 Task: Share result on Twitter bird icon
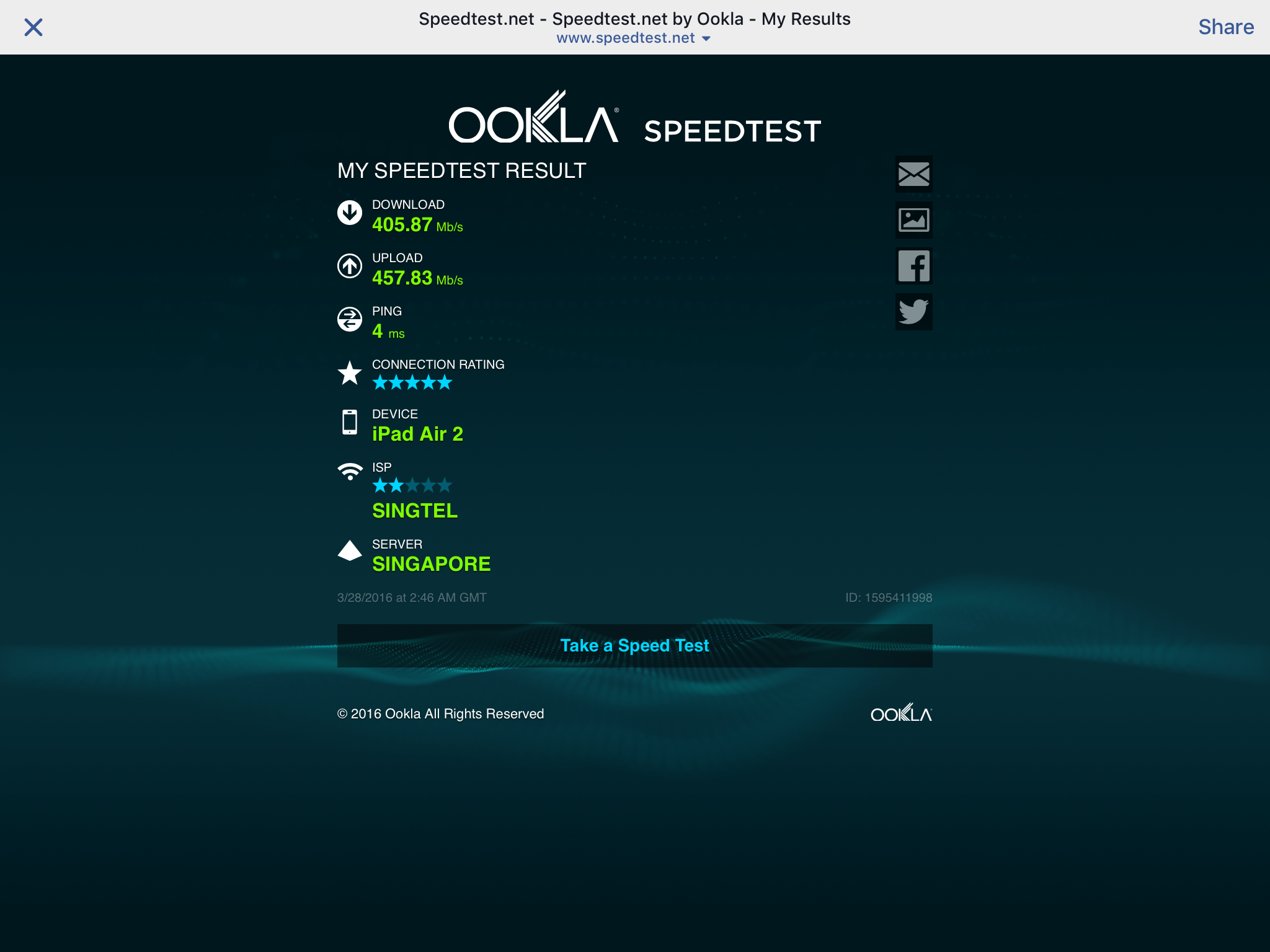914,312
